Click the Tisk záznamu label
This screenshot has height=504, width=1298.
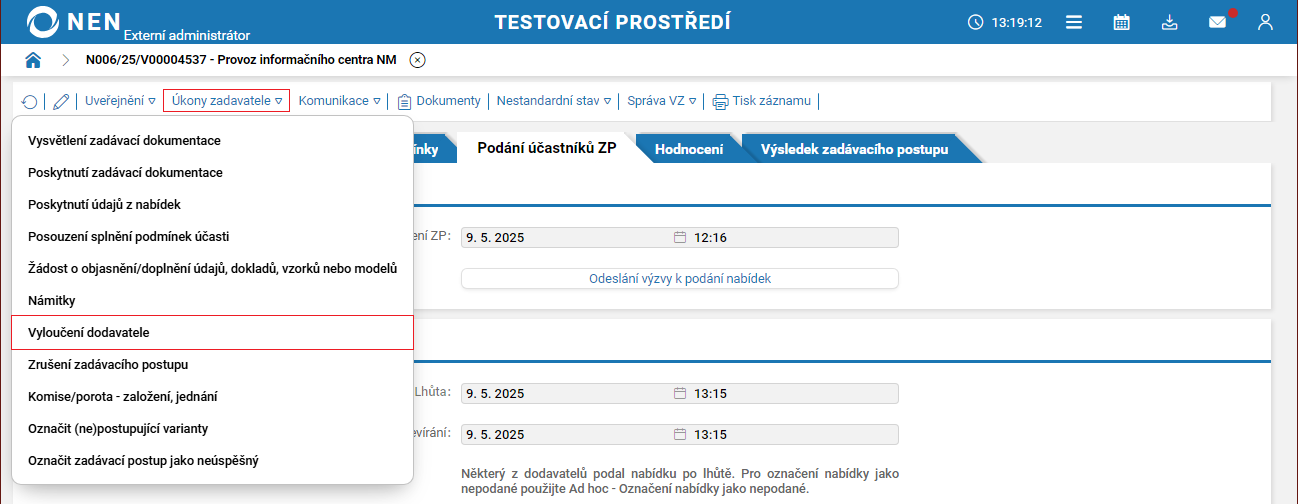point(773,101)
